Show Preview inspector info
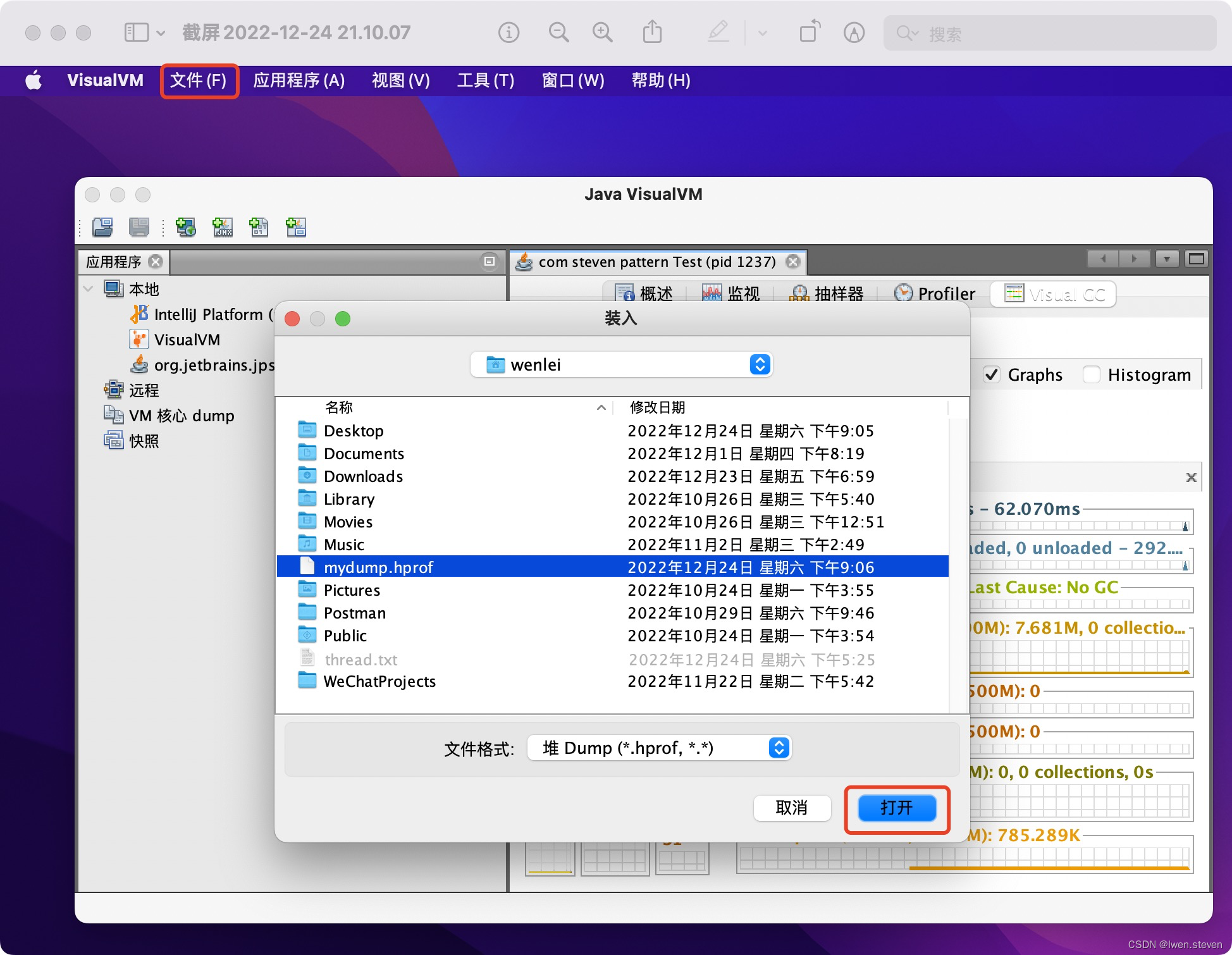 [x=508, y=32]
